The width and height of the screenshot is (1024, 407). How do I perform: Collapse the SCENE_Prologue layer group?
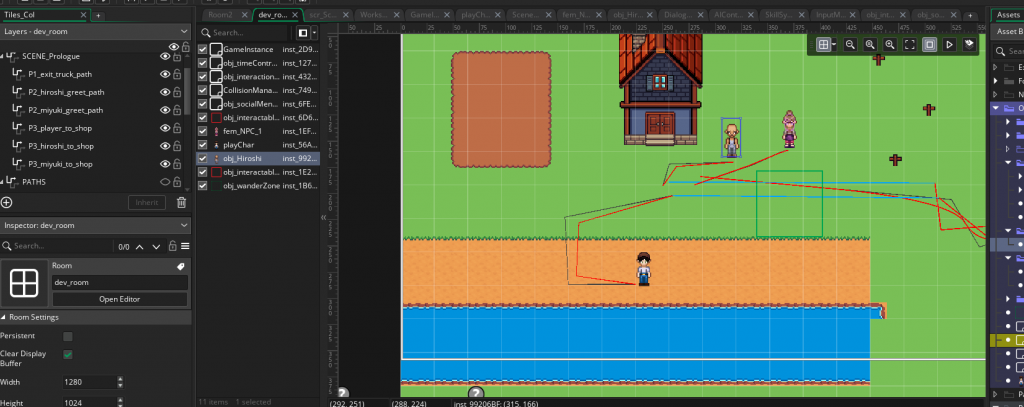[x=3, y=57]
